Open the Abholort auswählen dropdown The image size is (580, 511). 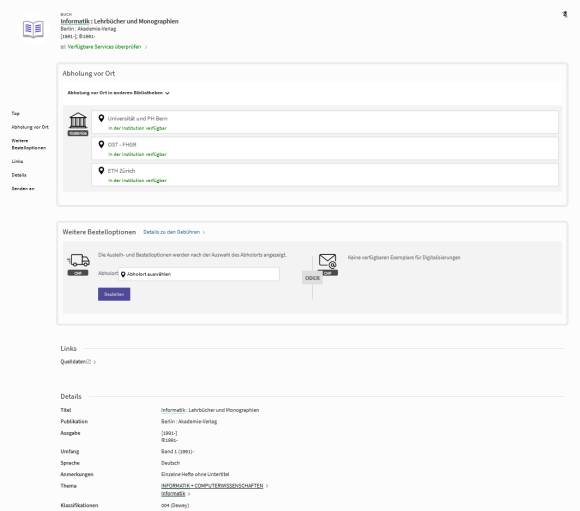click(x=199, y=274)
